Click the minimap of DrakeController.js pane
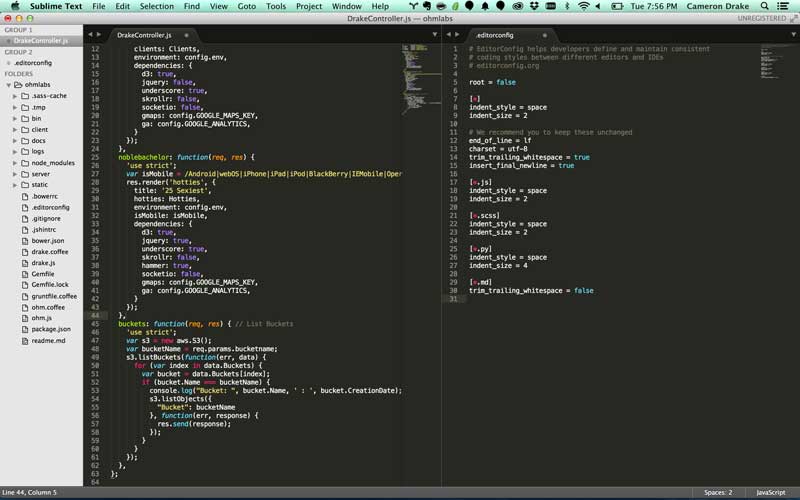 (421, 79)
